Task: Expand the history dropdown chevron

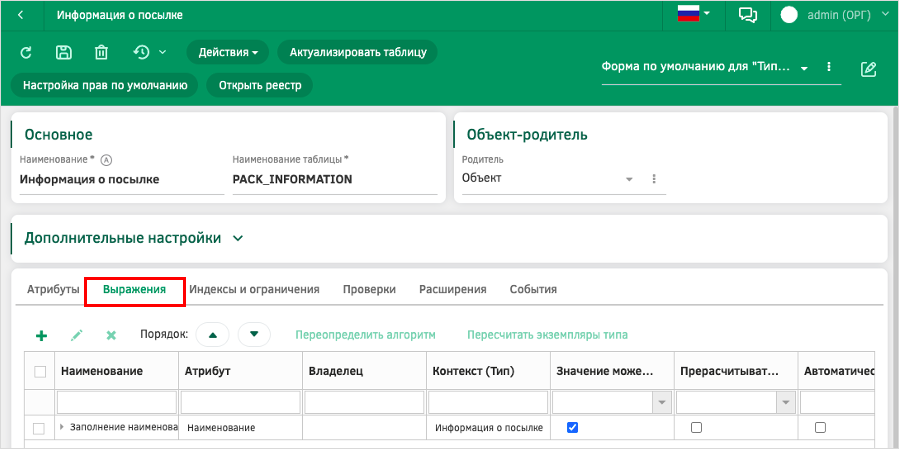Action: [162, 52]
